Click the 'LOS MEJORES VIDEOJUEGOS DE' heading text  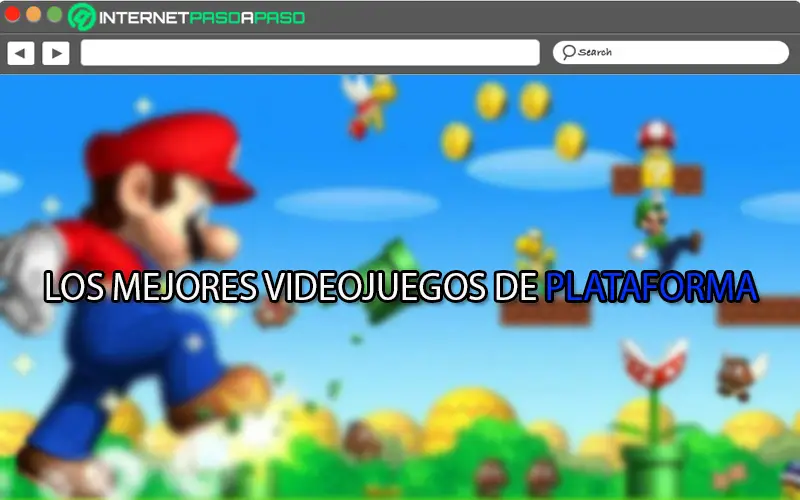point(291,287)
